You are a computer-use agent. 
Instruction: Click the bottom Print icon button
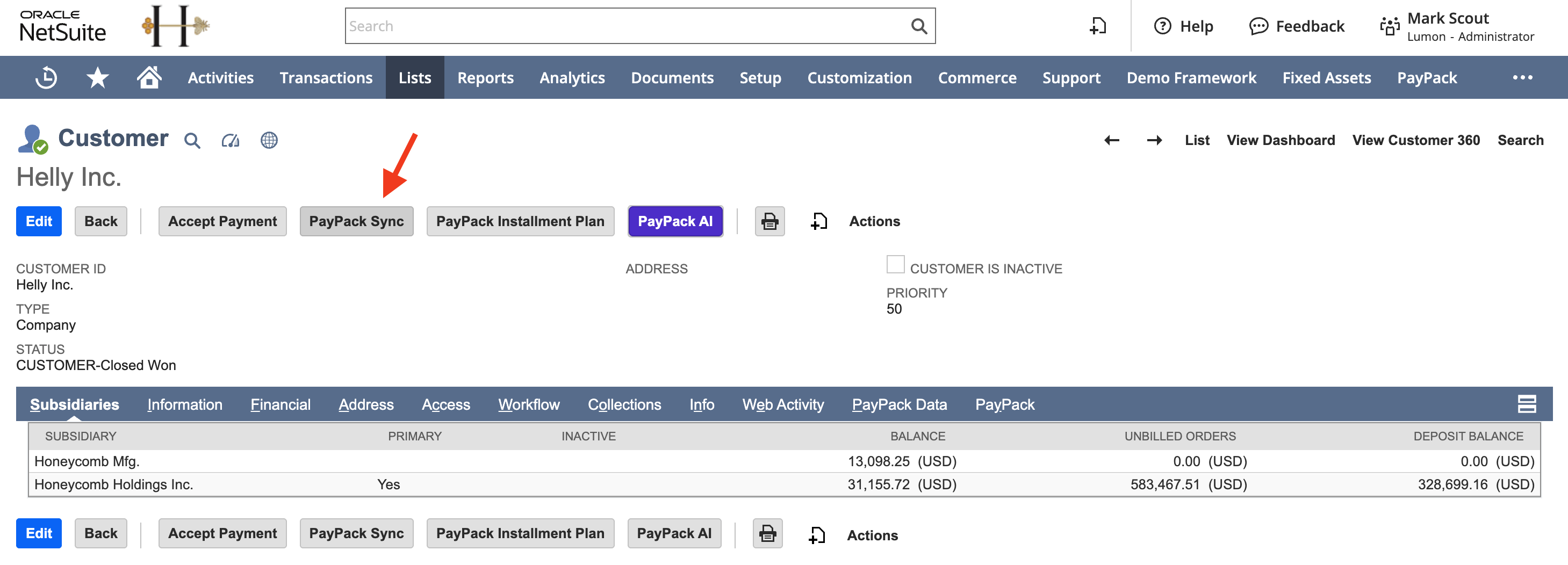(767, 533)
